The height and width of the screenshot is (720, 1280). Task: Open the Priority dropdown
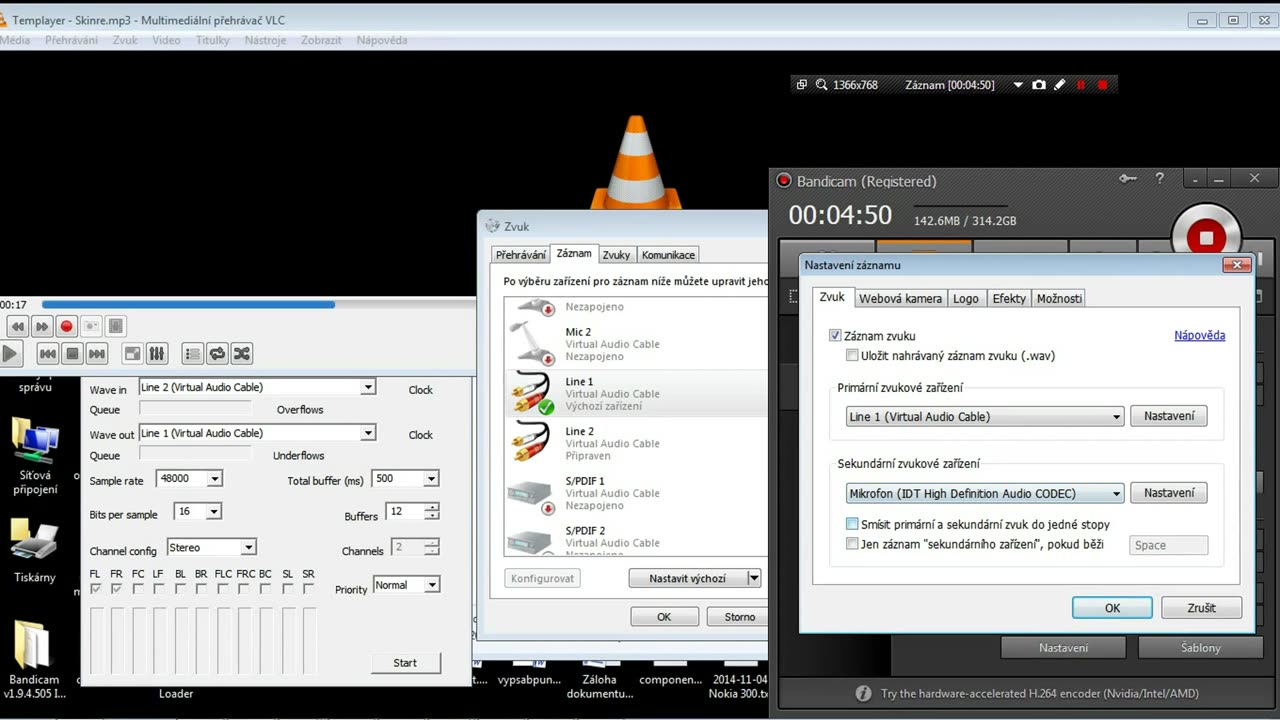432,585
